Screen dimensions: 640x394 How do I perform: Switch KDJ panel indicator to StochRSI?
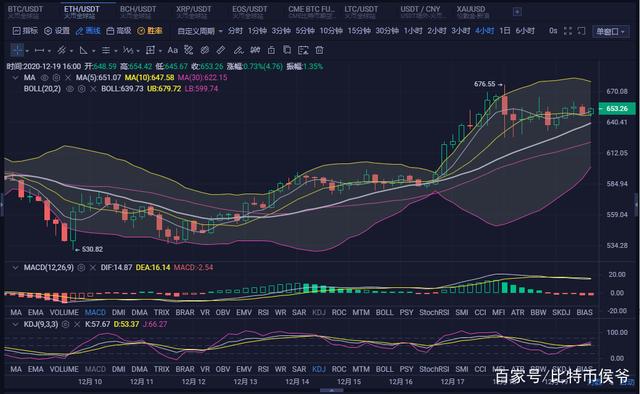tap(434, 369)
